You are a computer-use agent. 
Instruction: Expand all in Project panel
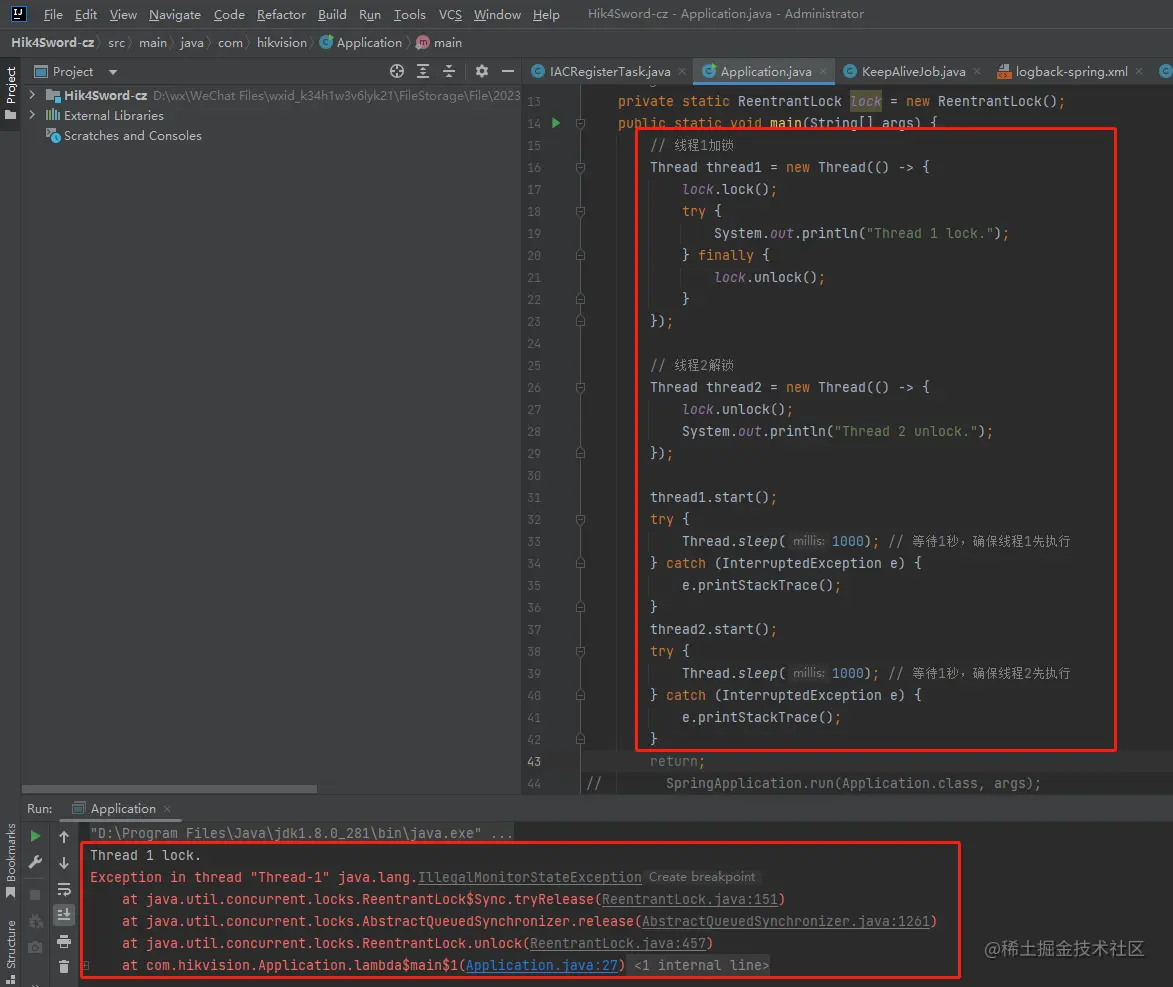(423, 71)
